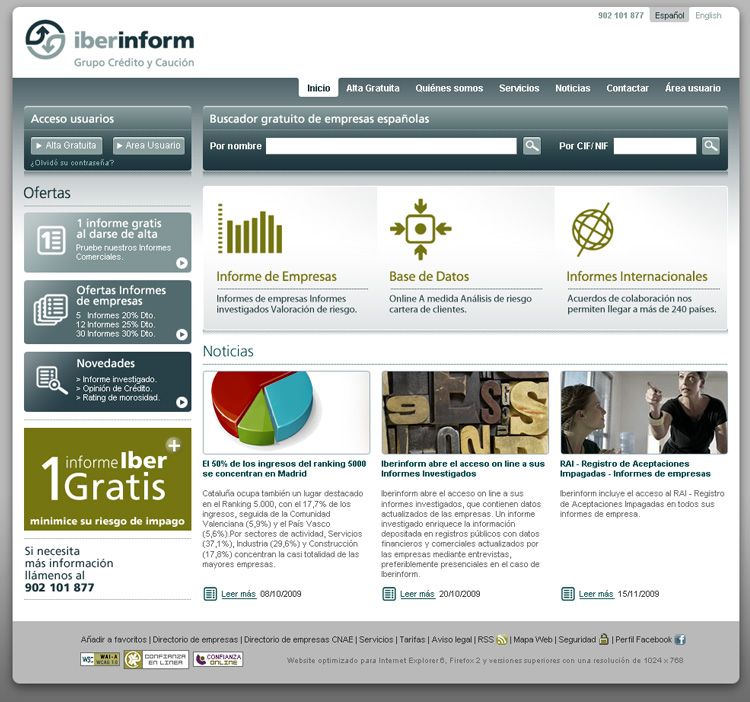
Task: Click the green Informe Iber Gratis banner
Action: pyautogui.click(x=108, y=479)
